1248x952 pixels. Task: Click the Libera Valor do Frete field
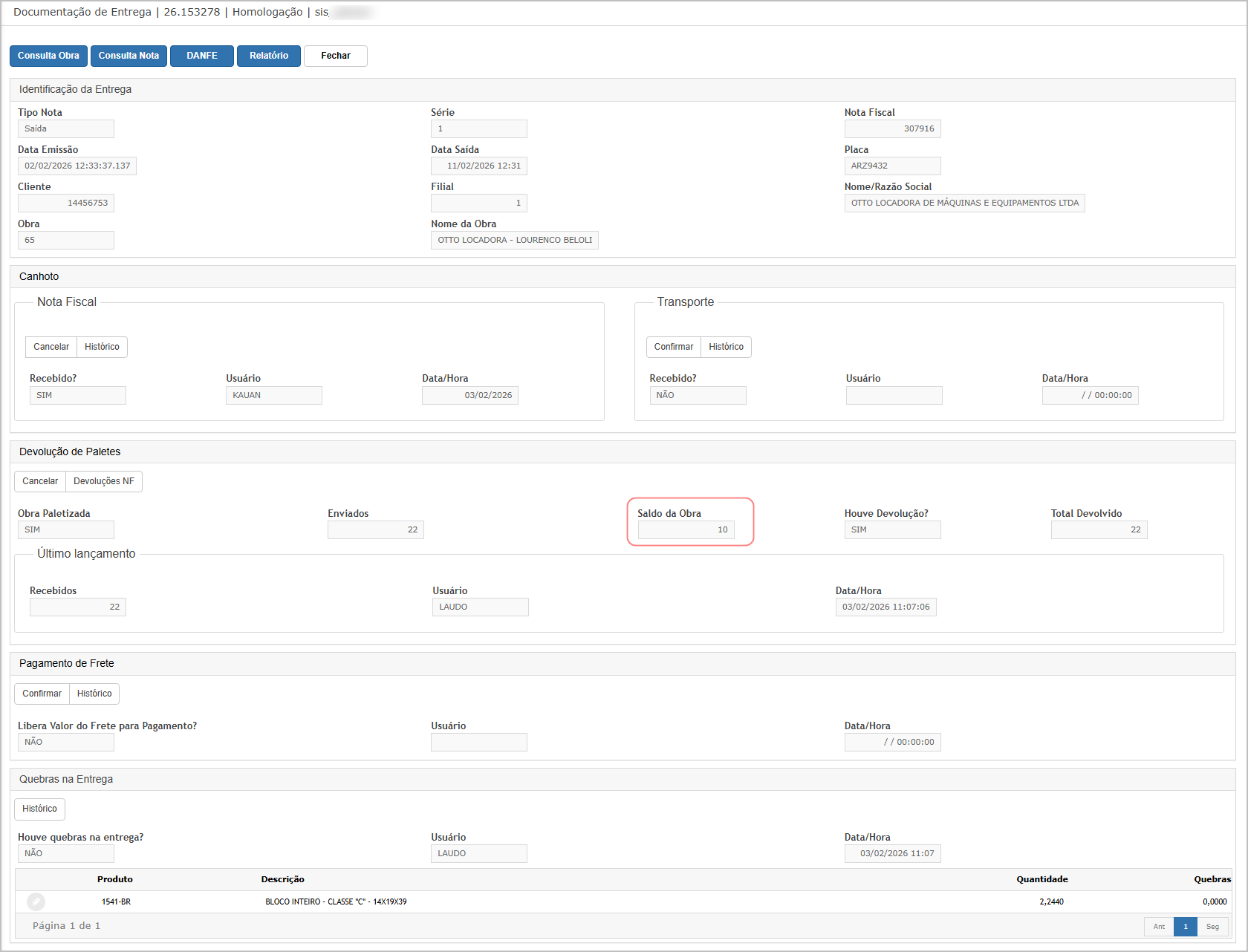(x=66, y=742)
